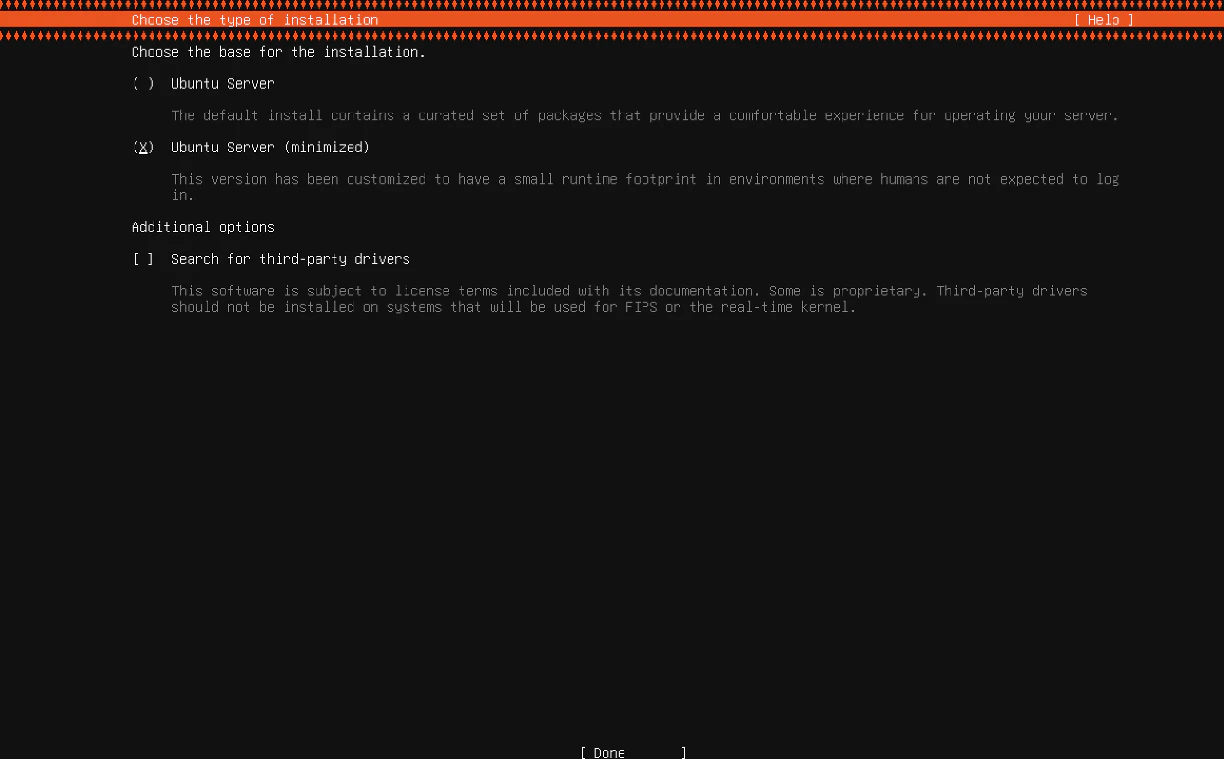Click the default install curated packages description
Viewport: 1224px width, 760px height.
645,116
